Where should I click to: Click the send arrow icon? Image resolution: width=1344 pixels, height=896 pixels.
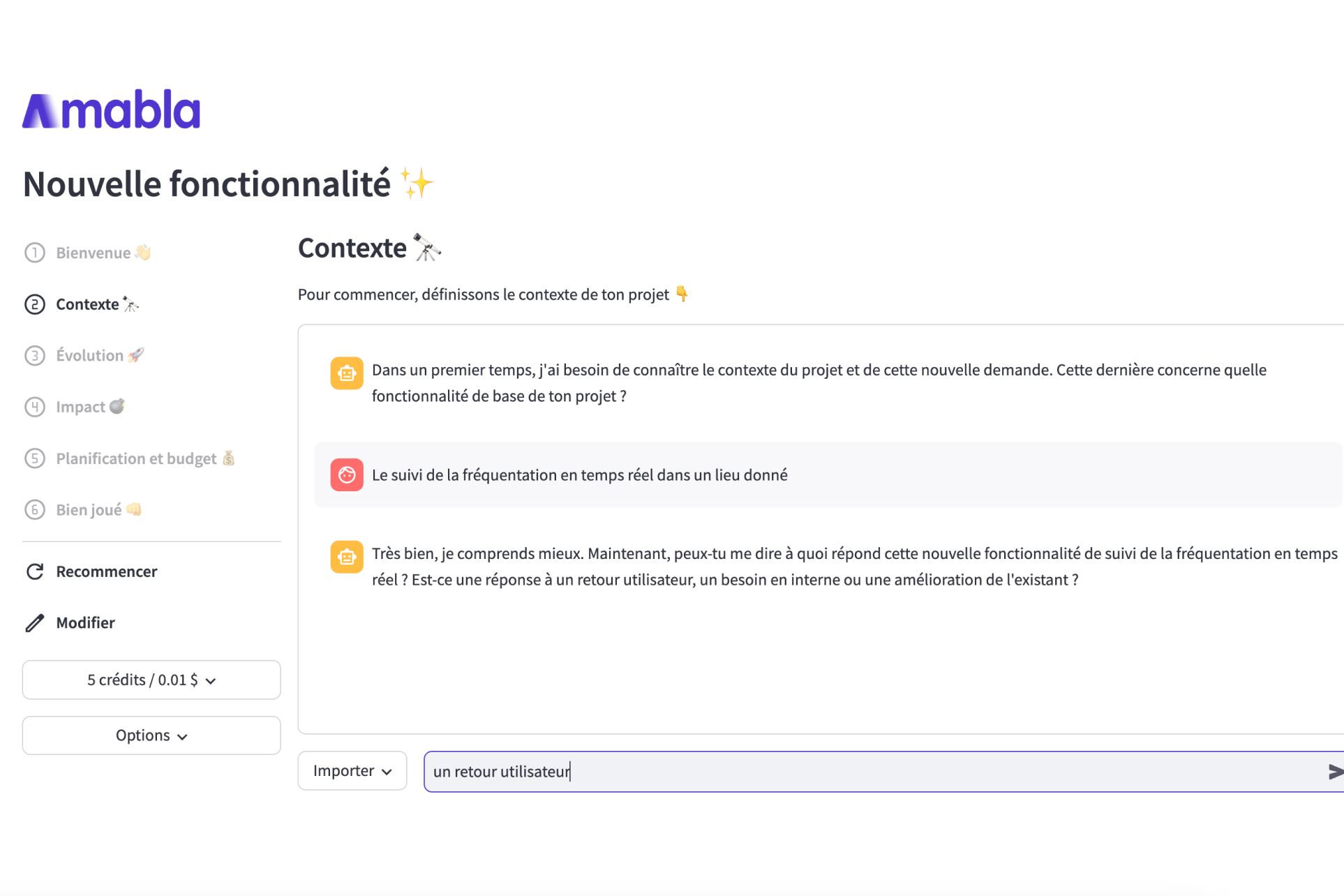tap(1334, 772)
